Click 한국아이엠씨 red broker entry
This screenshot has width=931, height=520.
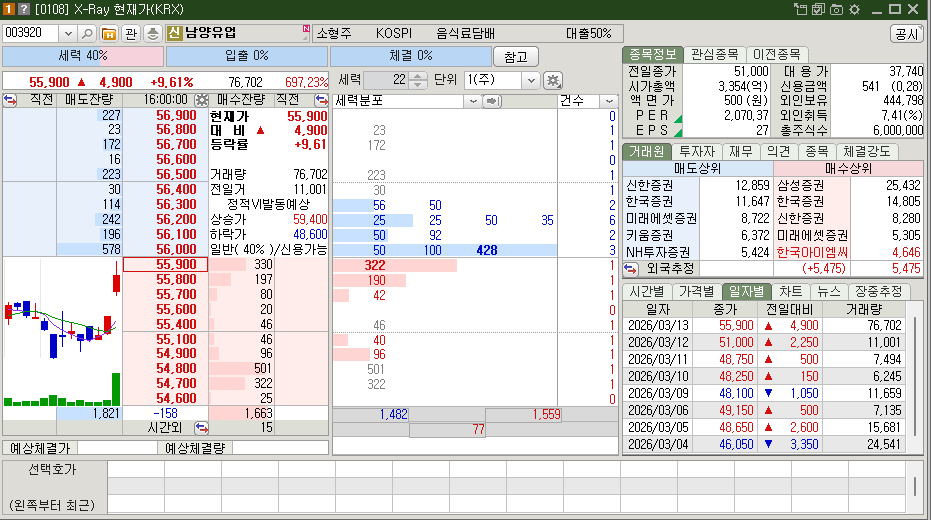(x=812, y=252)
